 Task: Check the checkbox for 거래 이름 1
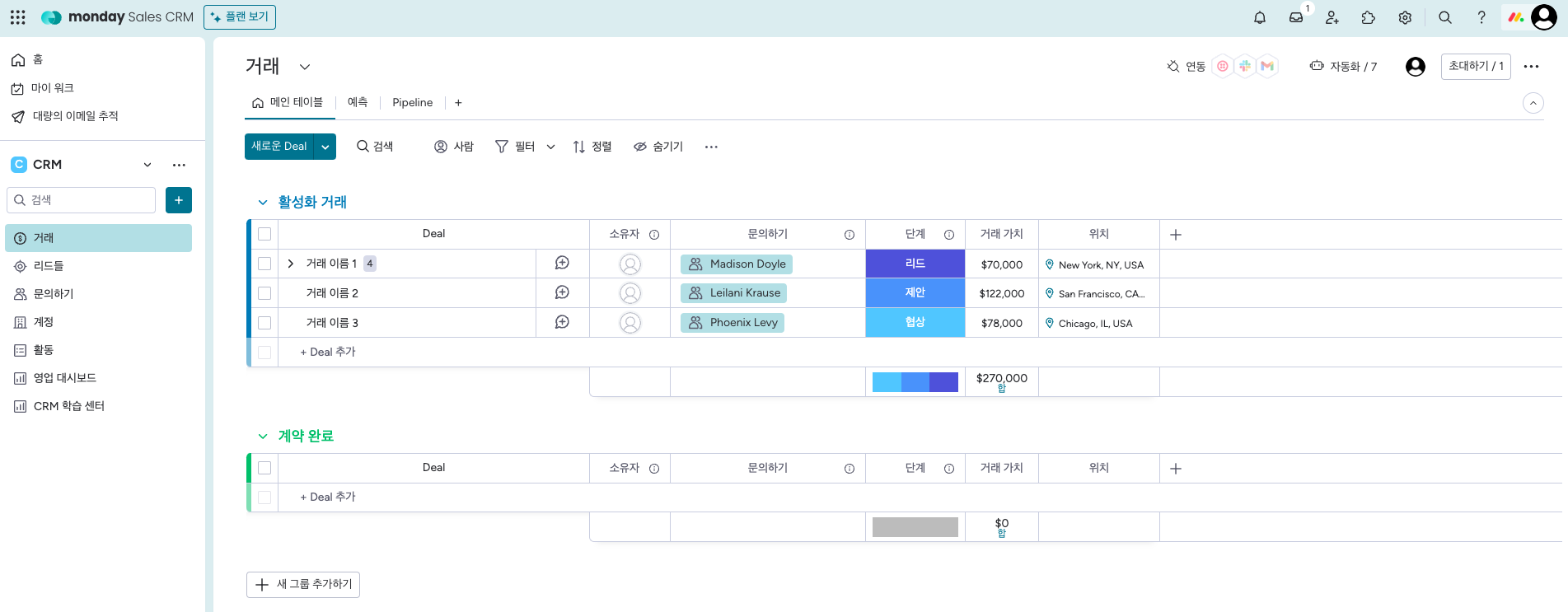point(264,264)
